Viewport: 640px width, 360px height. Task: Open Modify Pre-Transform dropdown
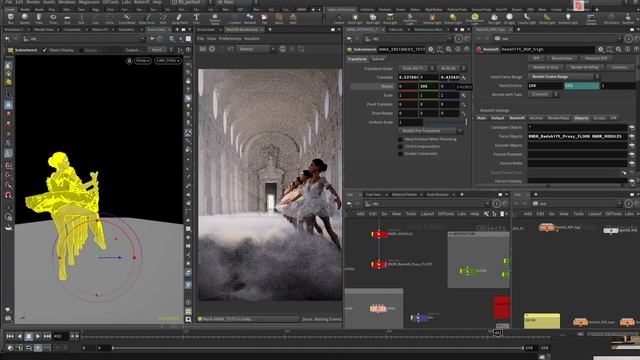click(x=431, y=131)
